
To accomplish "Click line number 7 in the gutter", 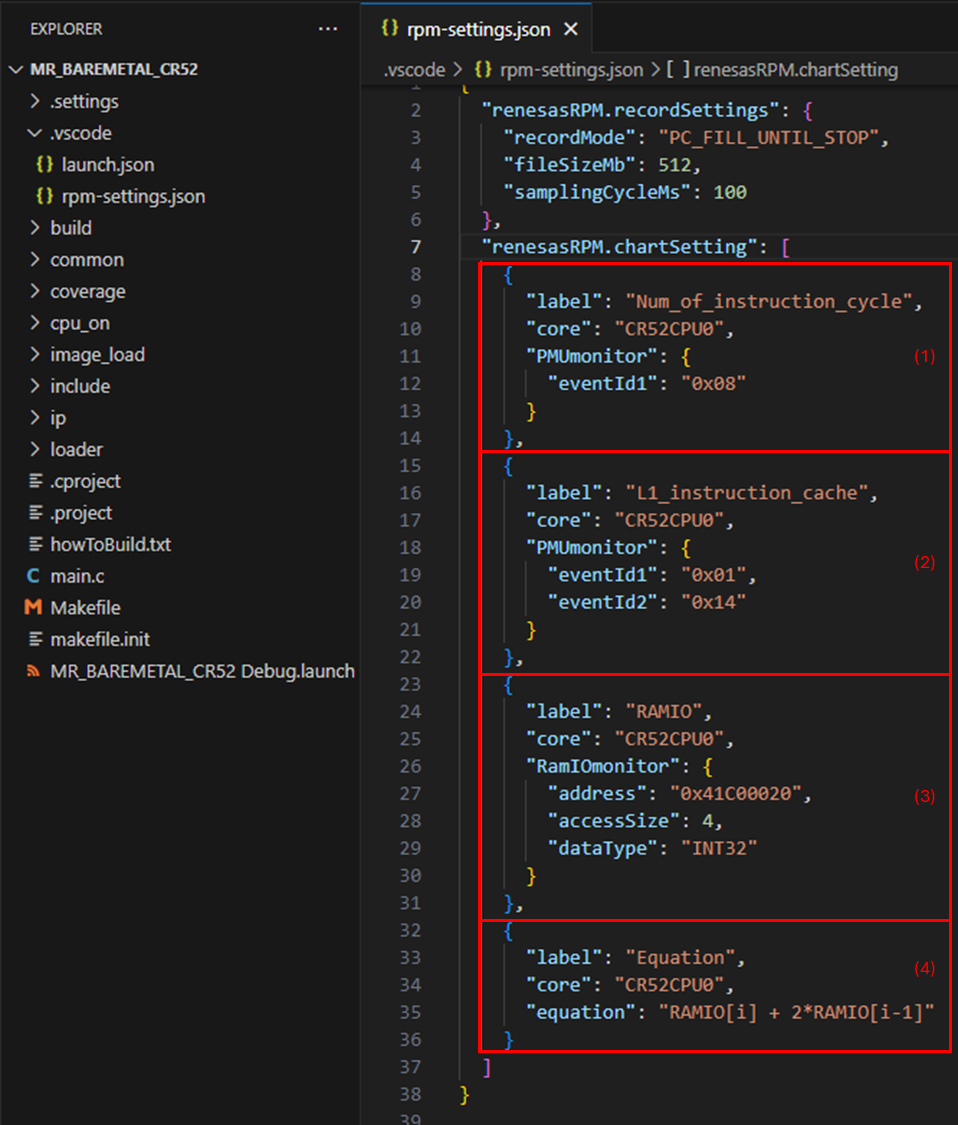I will (415, 247).
